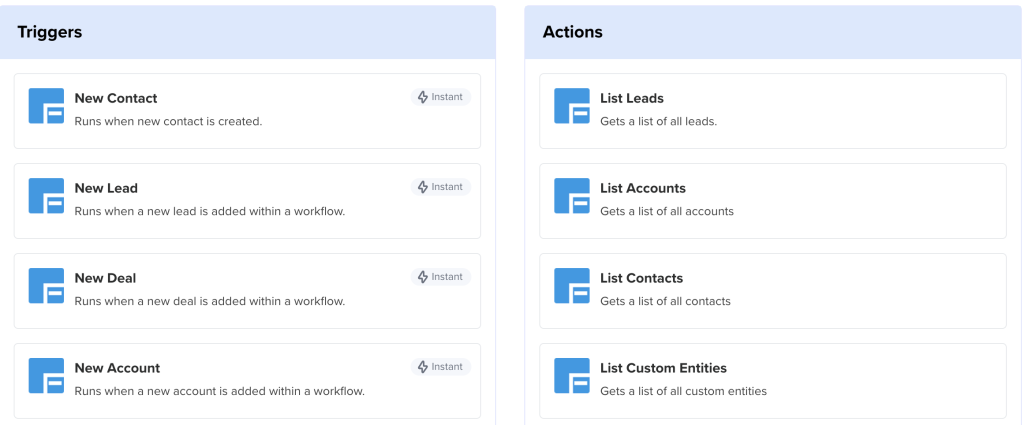
Task: Click the New Deal description text
Action: [209, 301]
